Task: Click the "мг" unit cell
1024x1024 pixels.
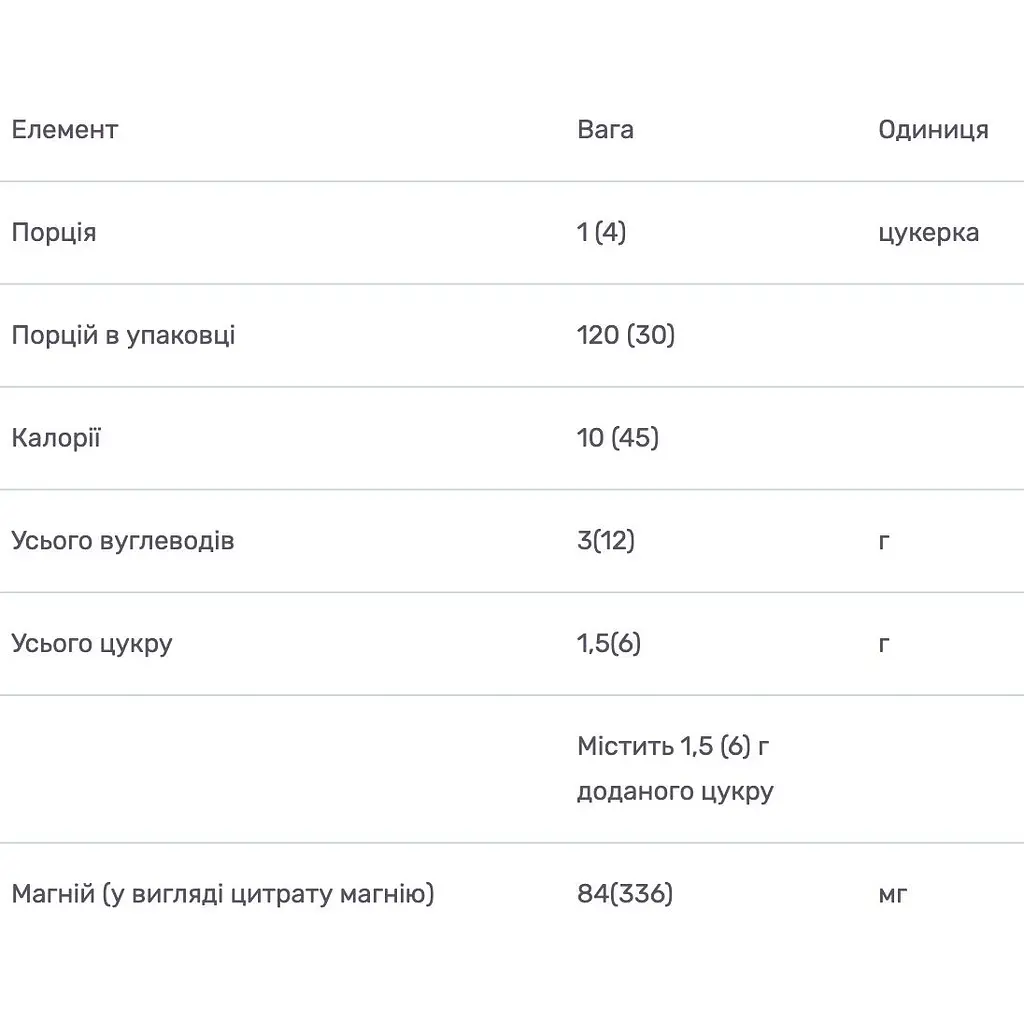Action: [x=892, y=894]
